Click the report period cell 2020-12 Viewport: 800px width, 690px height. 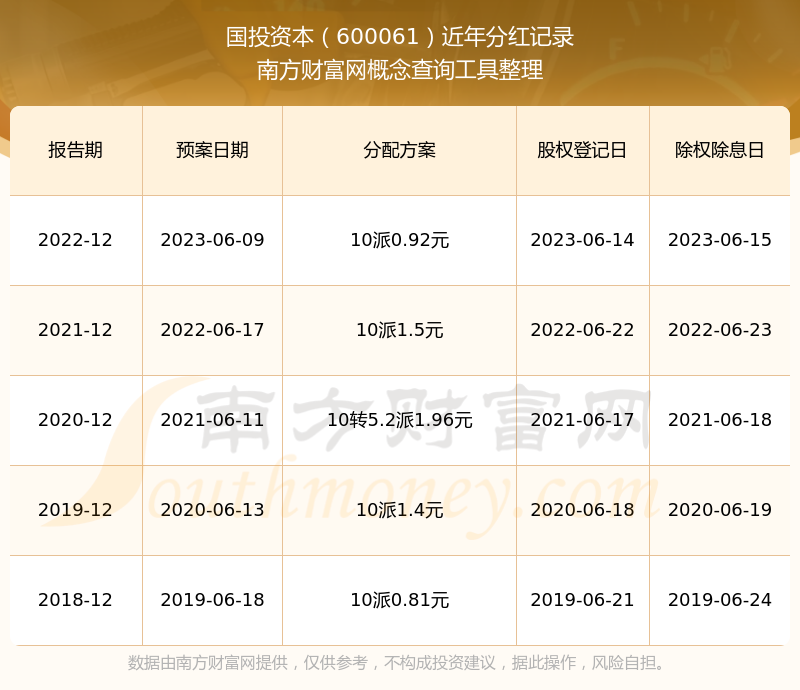(x=76, y=420)
